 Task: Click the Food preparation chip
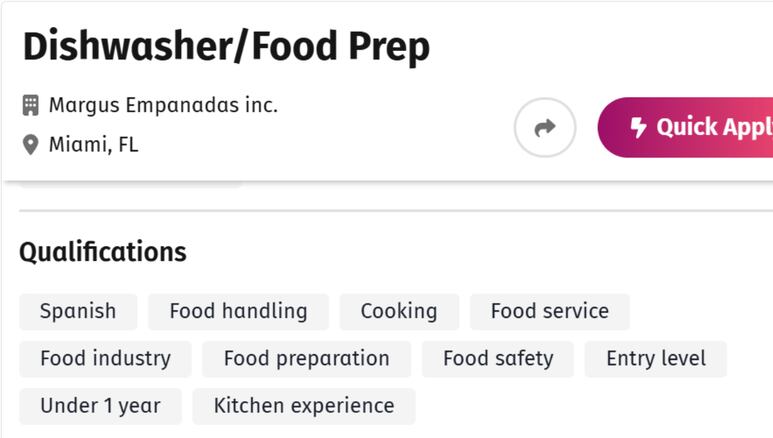click(x=307, y=359)
